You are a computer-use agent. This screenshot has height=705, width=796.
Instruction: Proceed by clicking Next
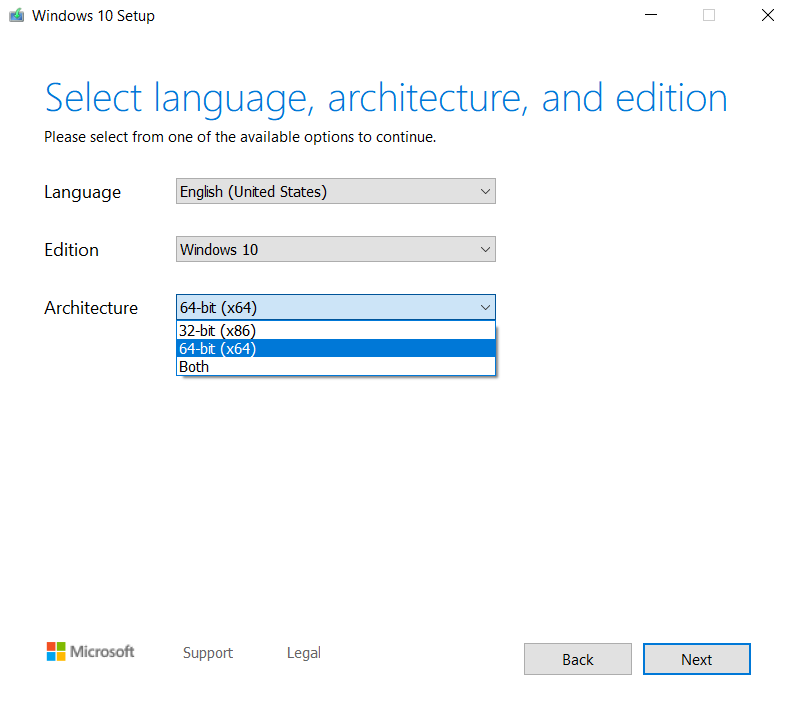(697, 659)
